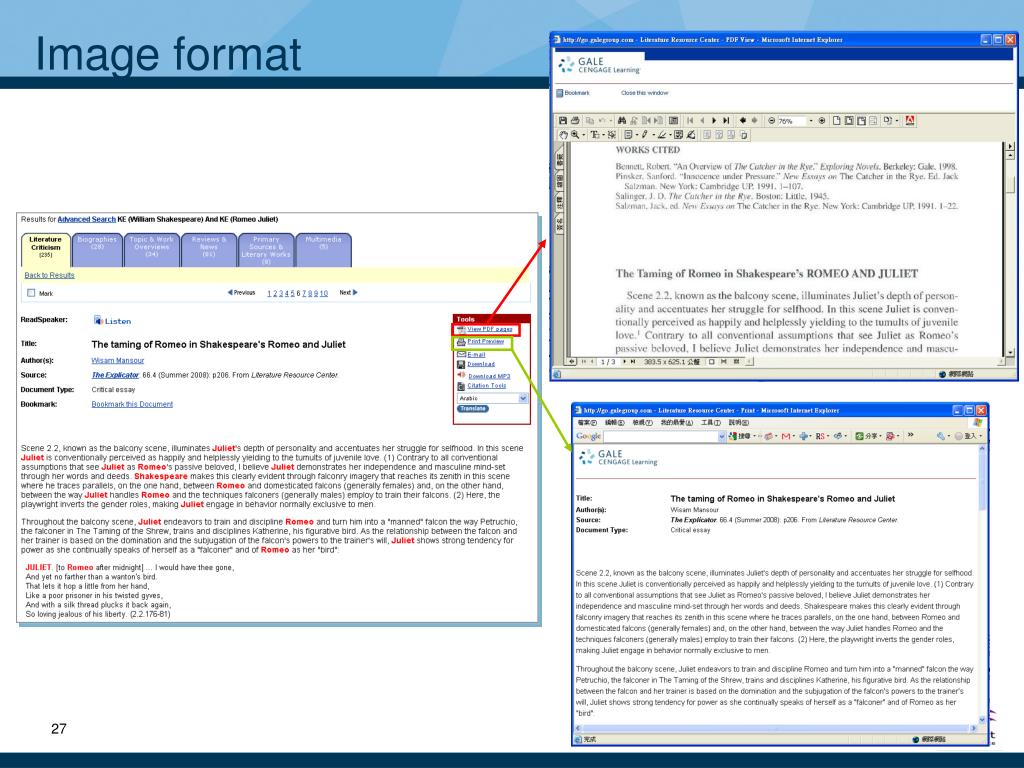Click the Save icon in the PDF toolbar
The image size is (1024, 768).
563,120
